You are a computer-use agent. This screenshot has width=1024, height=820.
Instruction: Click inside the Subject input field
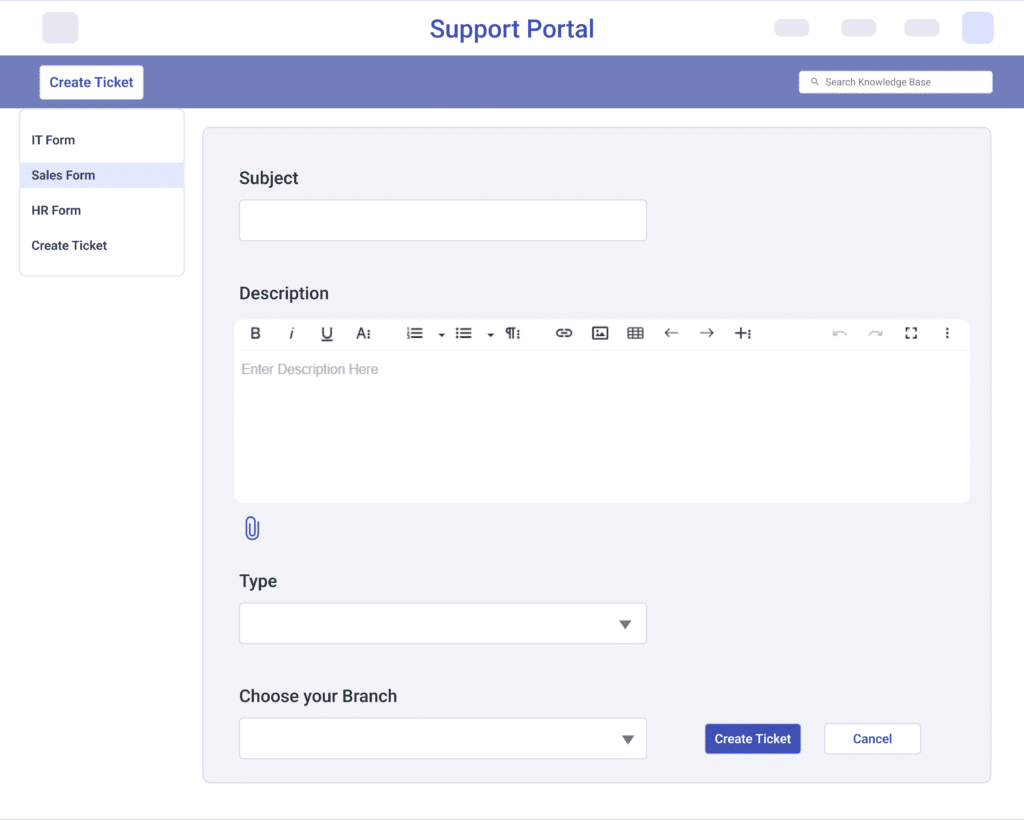[442, 220]
